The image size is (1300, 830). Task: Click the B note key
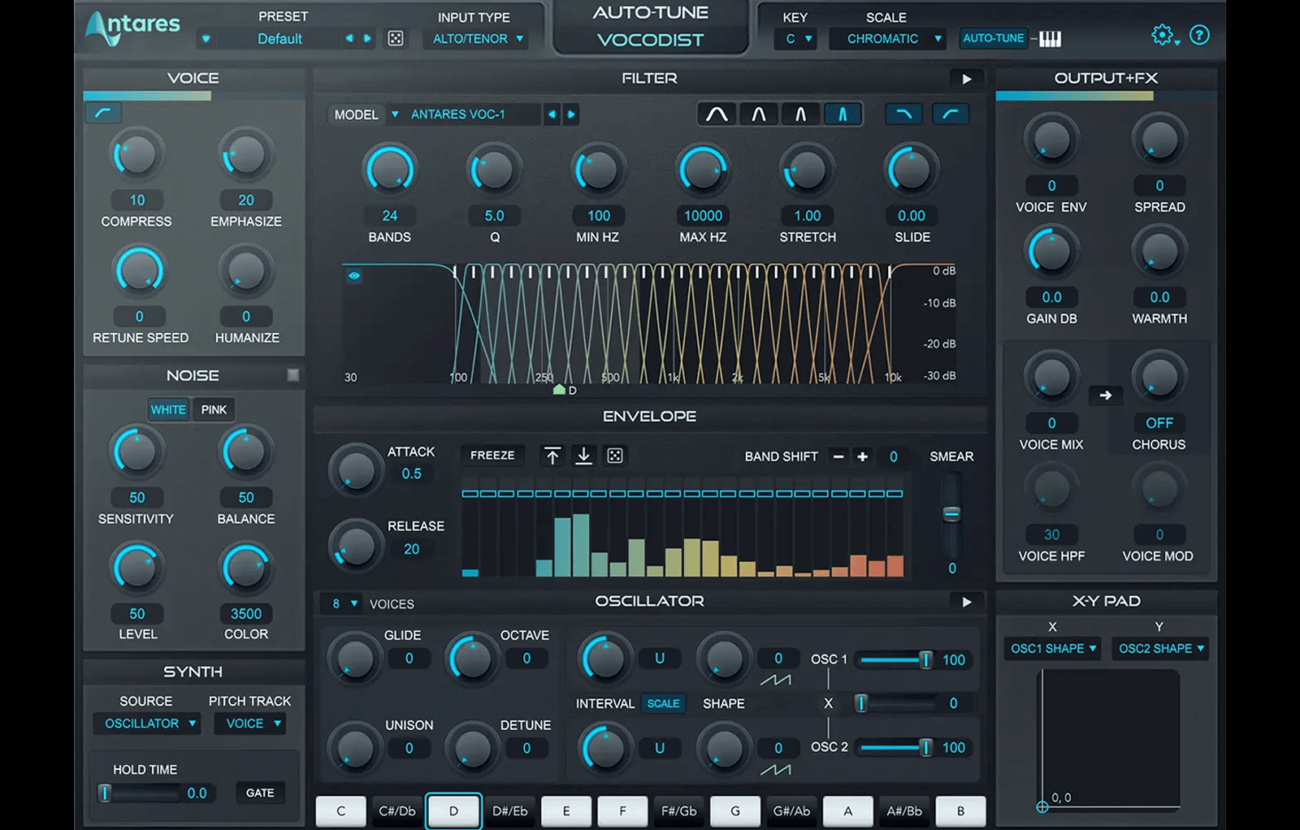pos(961,811)
